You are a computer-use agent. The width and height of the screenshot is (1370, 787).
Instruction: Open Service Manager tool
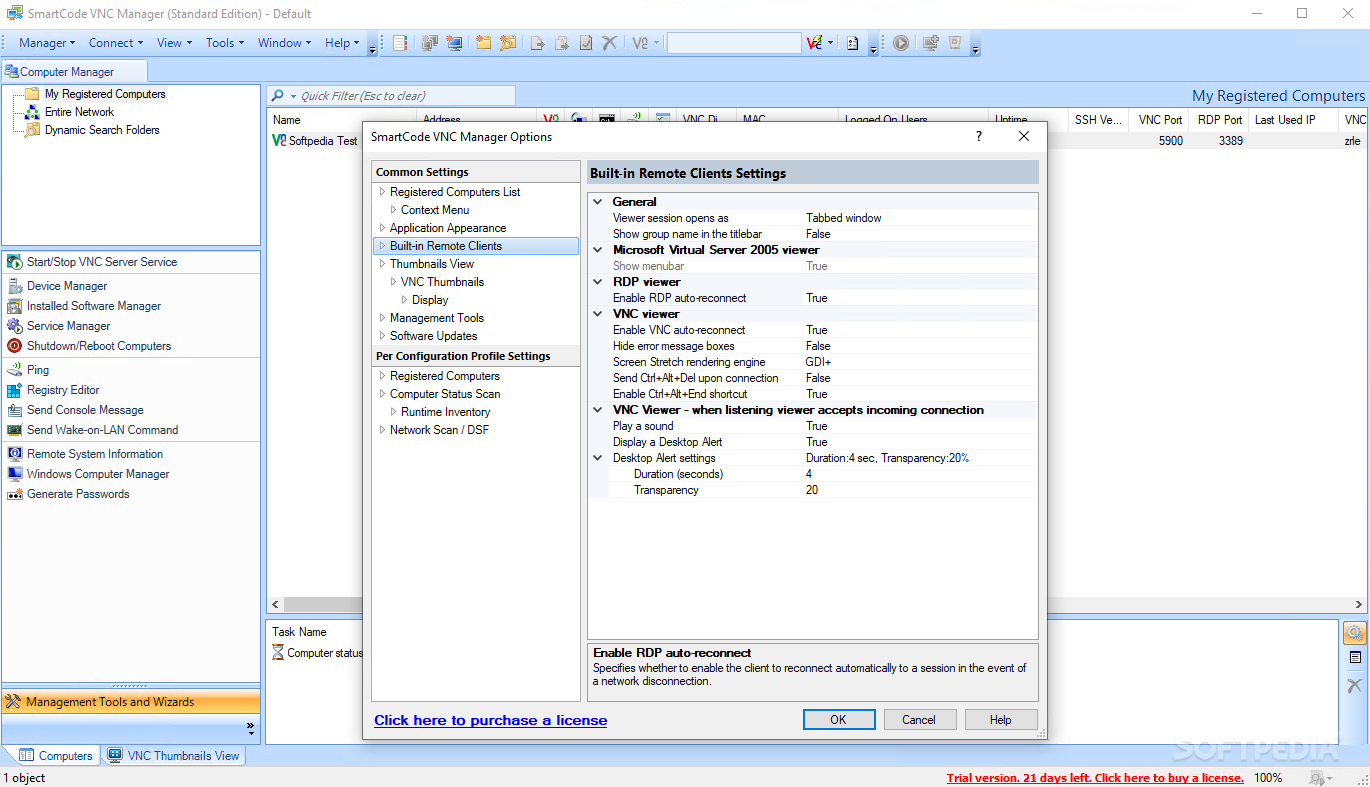60,326
